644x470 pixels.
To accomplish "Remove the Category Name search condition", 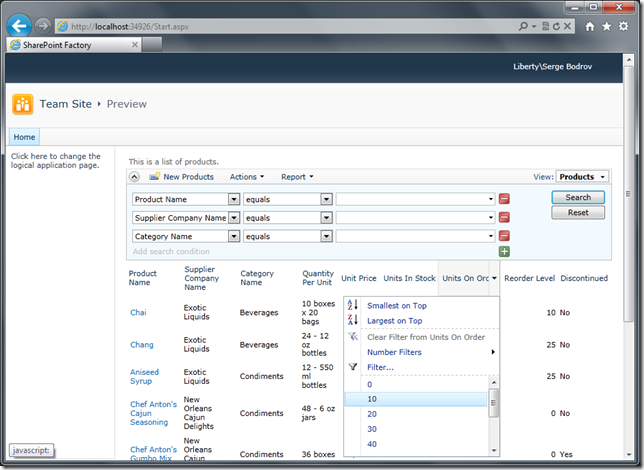I will (x=504, y=236).
